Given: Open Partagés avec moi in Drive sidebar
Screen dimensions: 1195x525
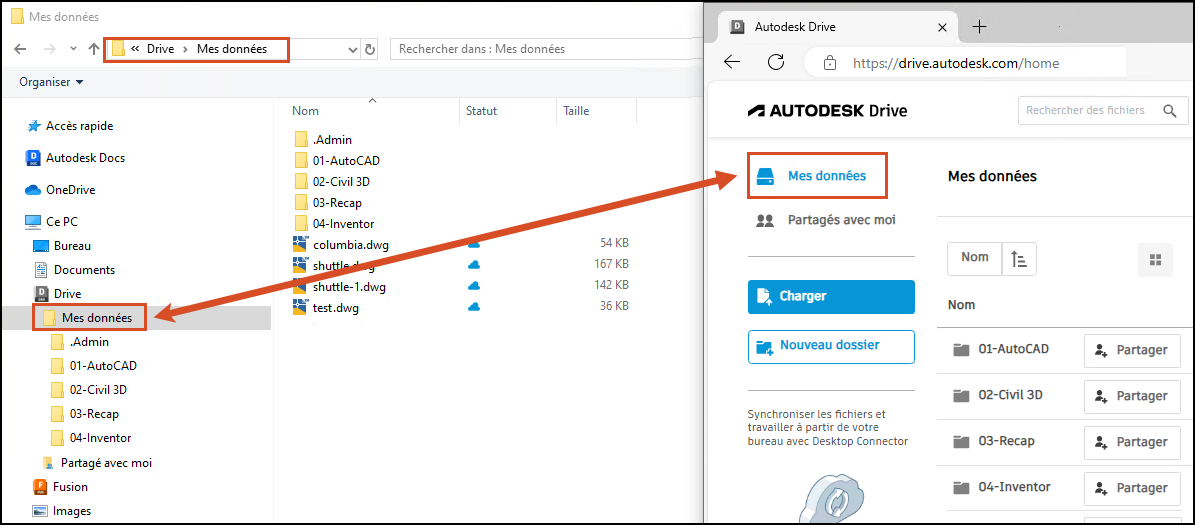Looking at the screenshot, I should pos(825,220).
